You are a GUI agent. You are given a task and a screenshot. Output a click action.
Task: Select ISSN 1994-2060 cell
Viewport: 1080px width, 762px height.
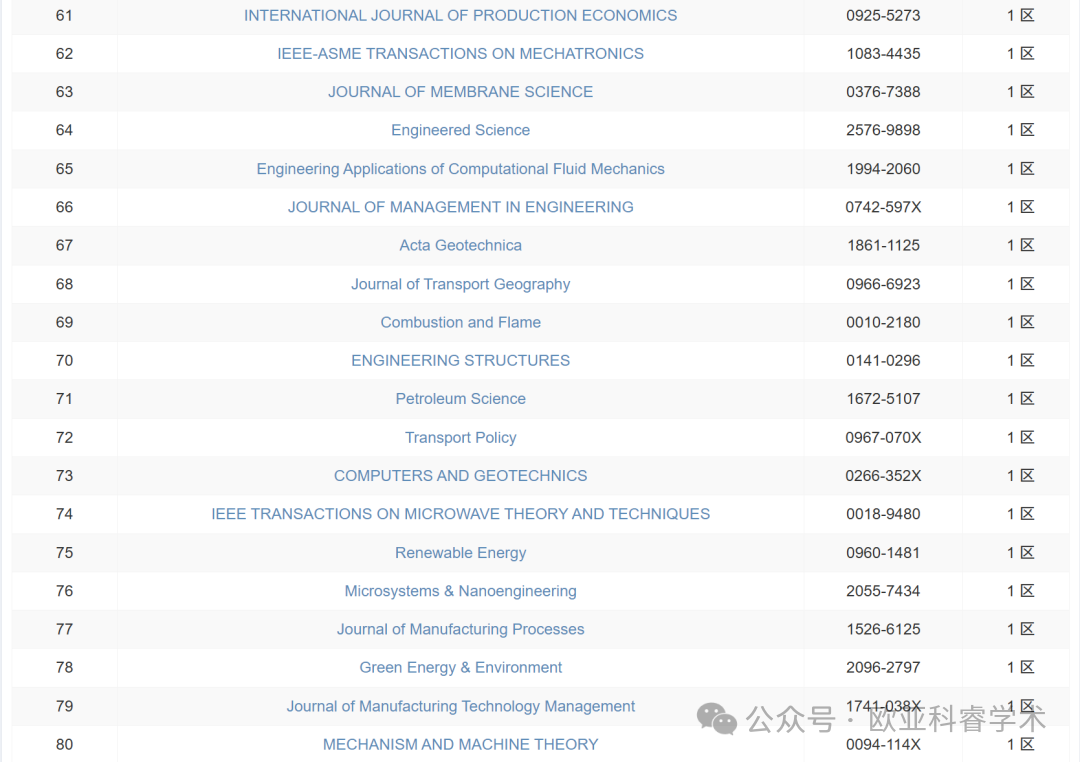(x=883, y=169)
